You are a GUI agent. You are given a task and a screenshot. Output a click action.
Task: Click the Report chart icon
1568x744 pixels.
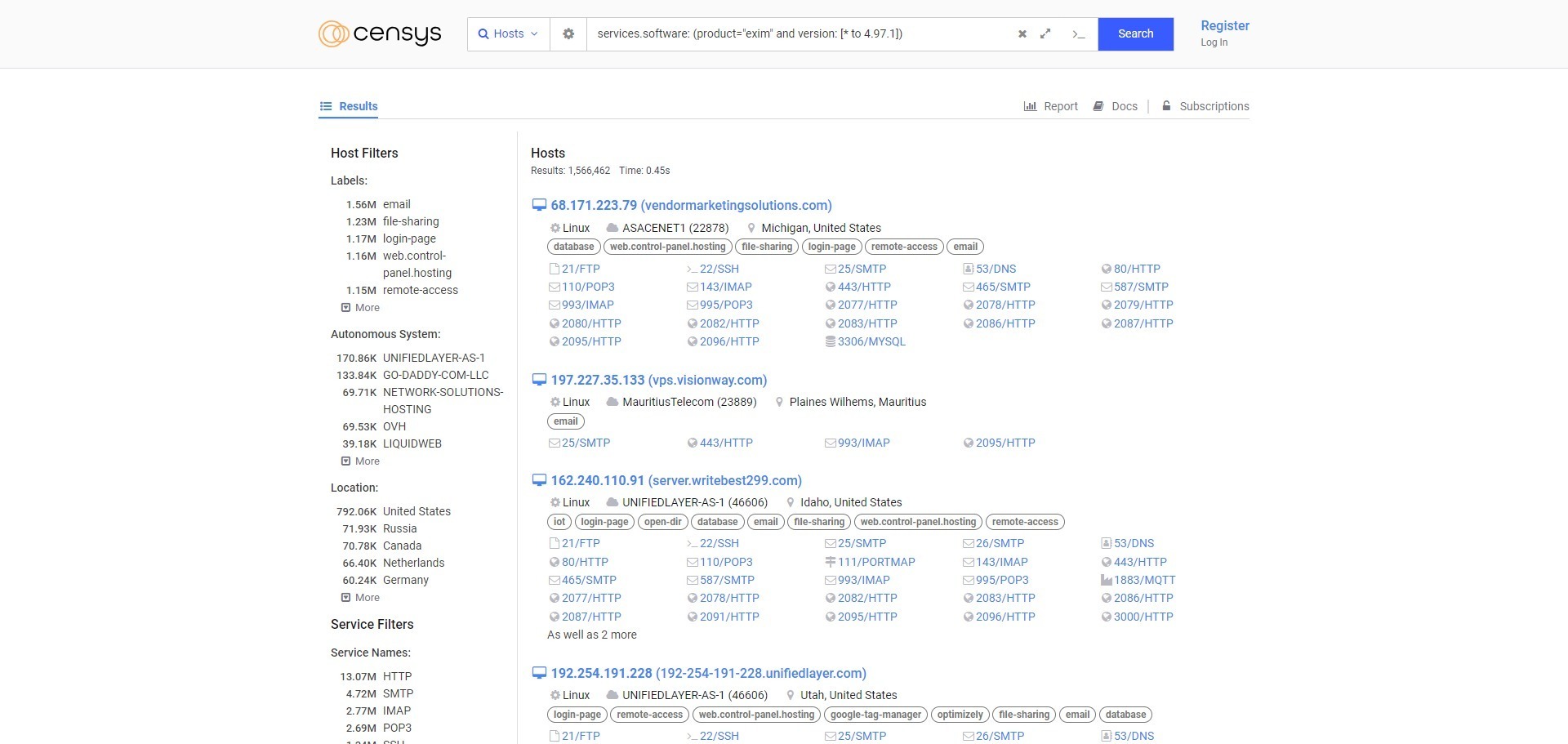(x=1030, y=106)
